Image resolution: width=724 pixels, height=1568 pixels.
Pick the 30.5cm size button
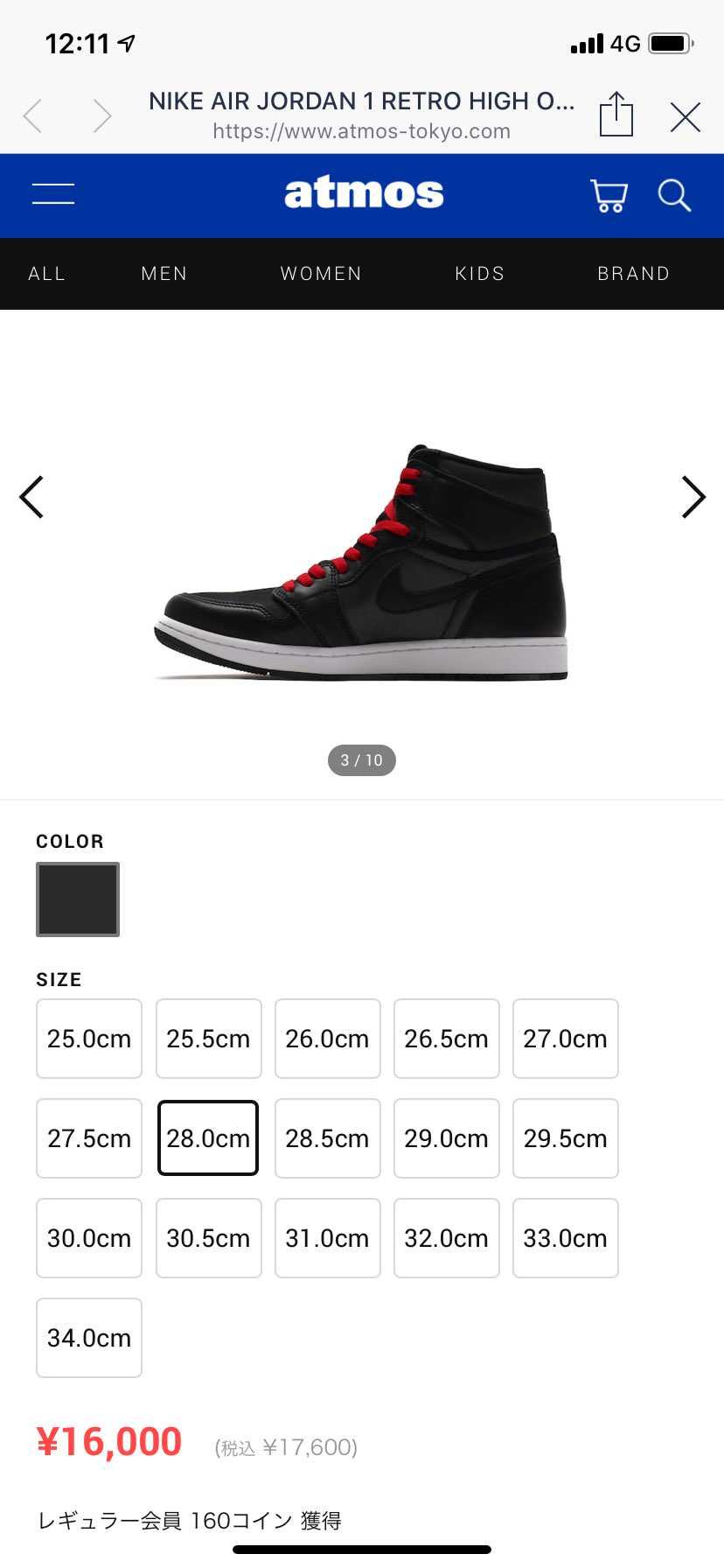click(x=208, y=1238)
